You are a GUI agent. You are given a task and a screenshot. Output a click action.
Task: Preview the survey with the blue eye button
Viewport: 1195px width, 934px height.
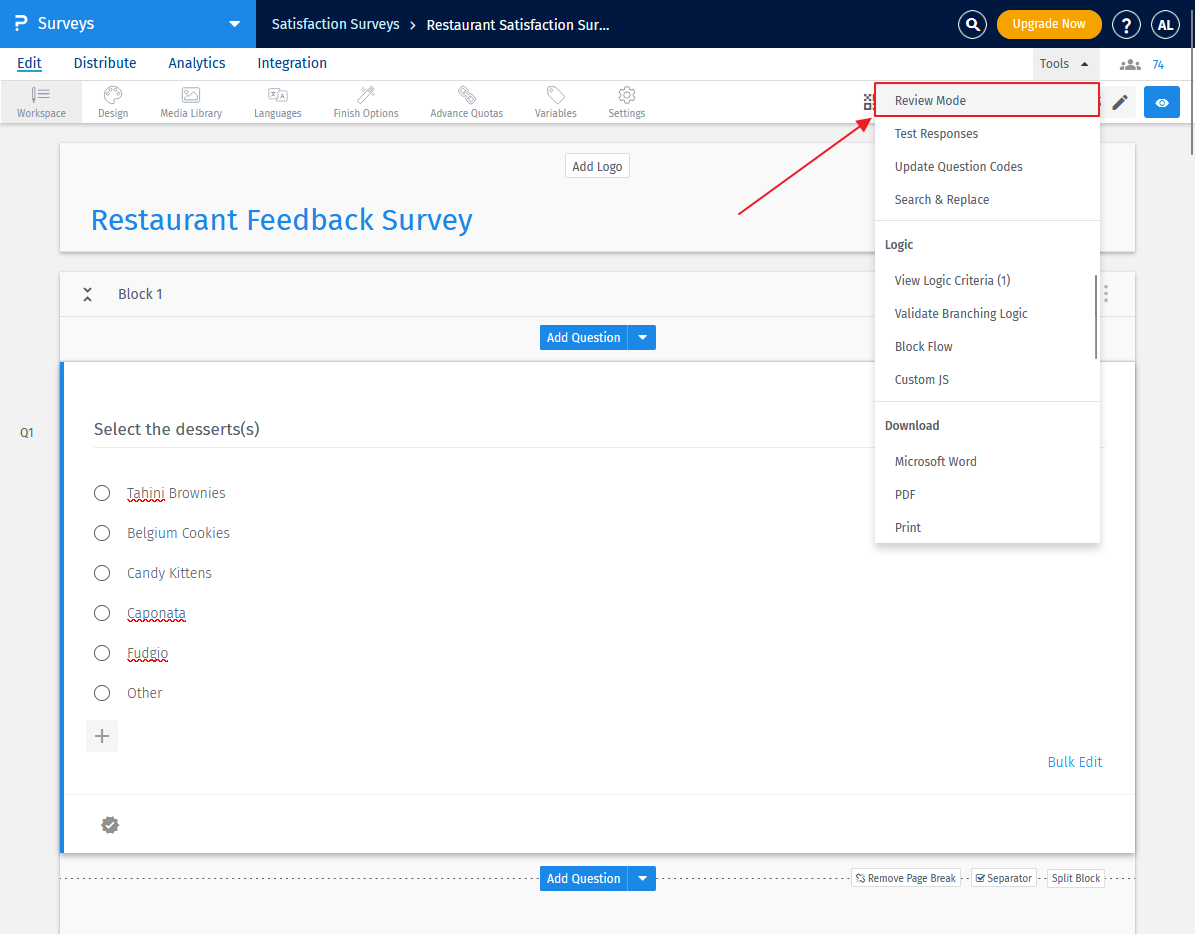coord(1161,101)
